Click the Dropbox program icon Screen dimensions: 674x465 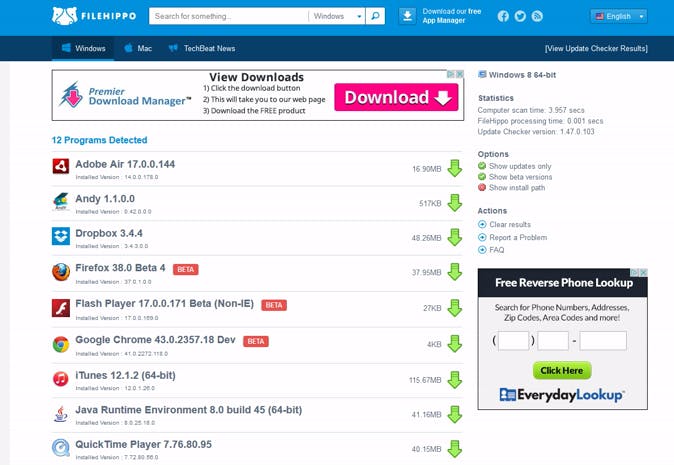tap(61, 236)
